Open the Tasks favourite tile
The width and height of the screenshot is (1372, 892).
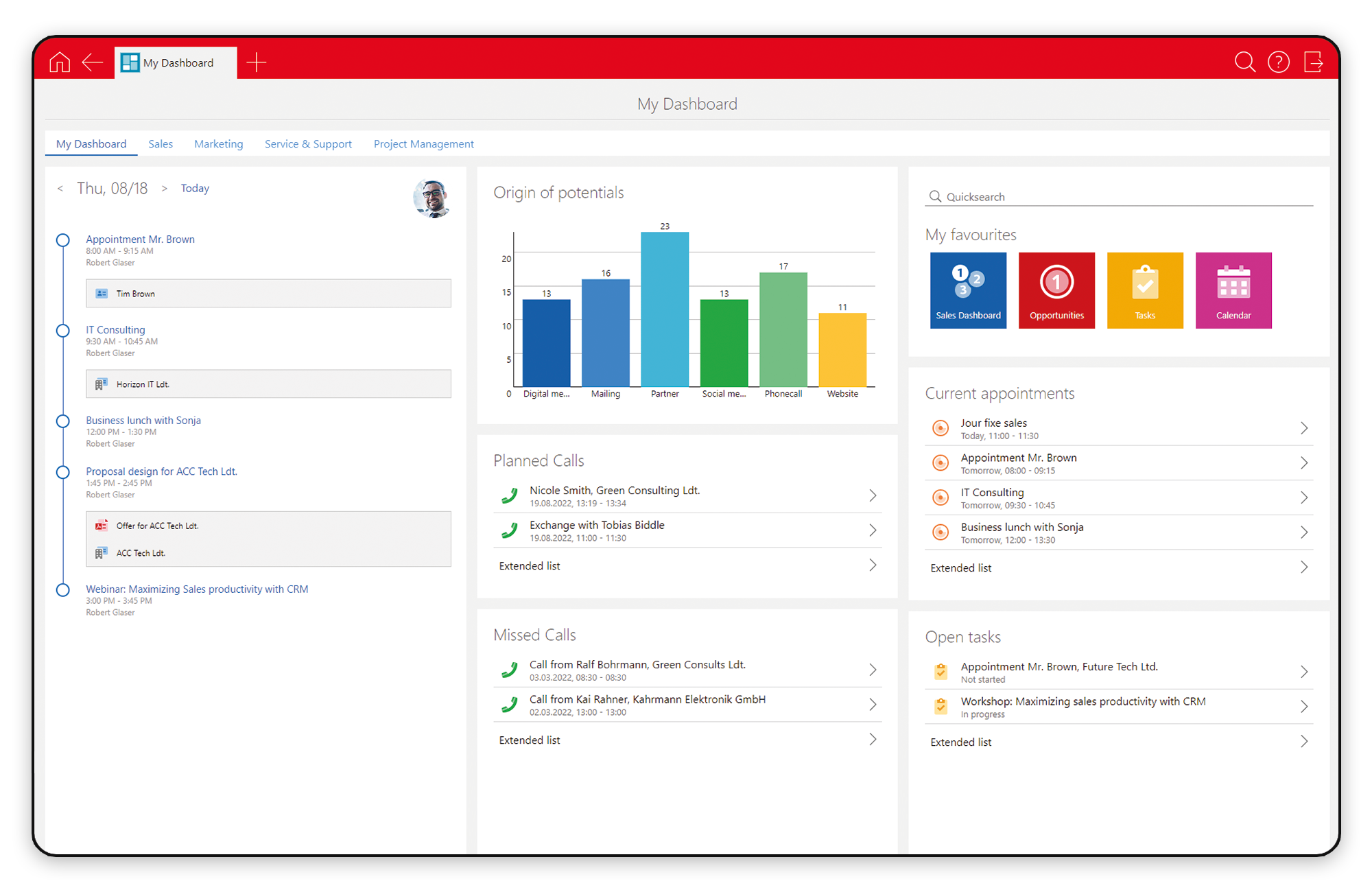(x=1145, y=290)
